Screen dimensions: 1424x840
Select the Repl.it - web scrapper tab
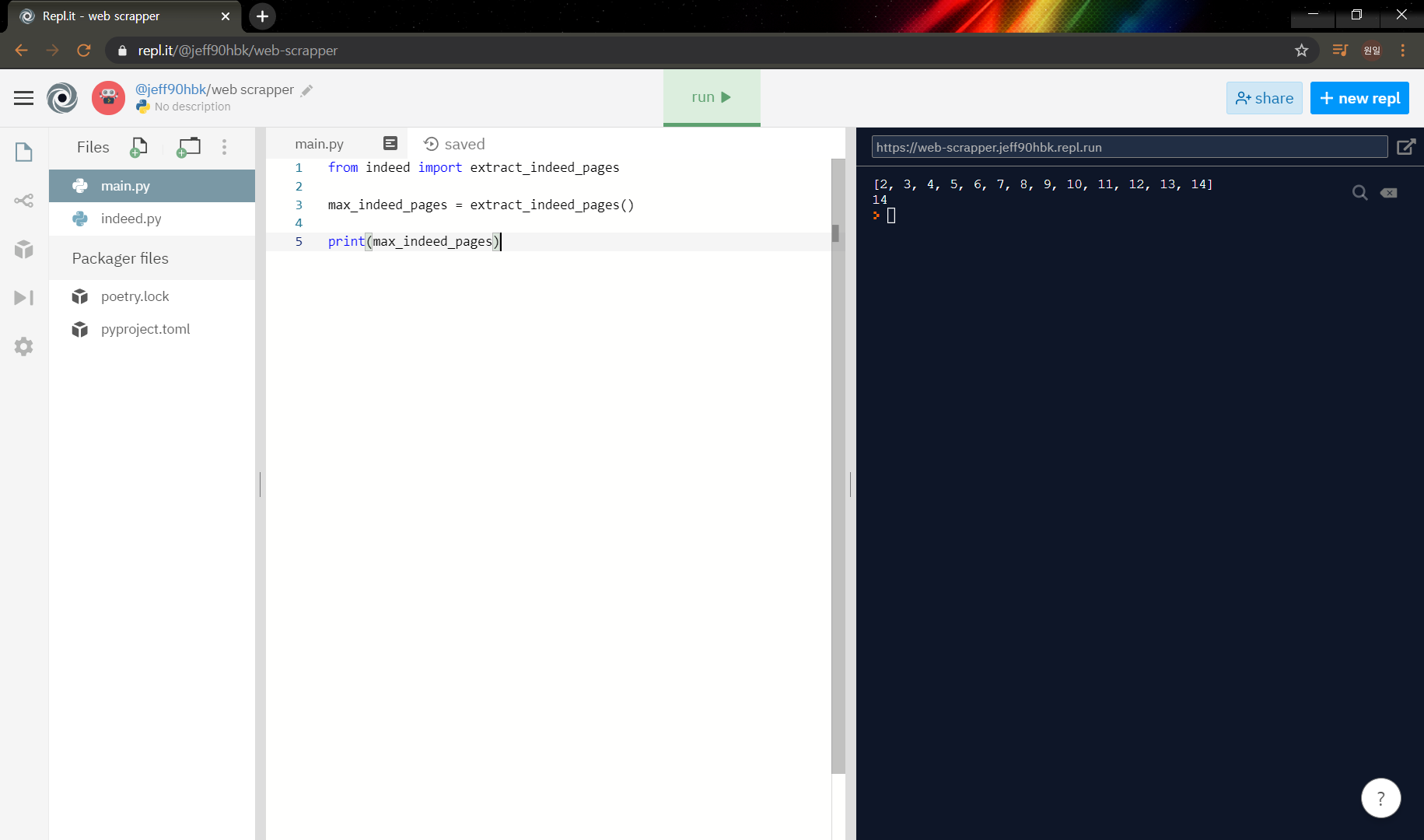[x=124, y=16]
